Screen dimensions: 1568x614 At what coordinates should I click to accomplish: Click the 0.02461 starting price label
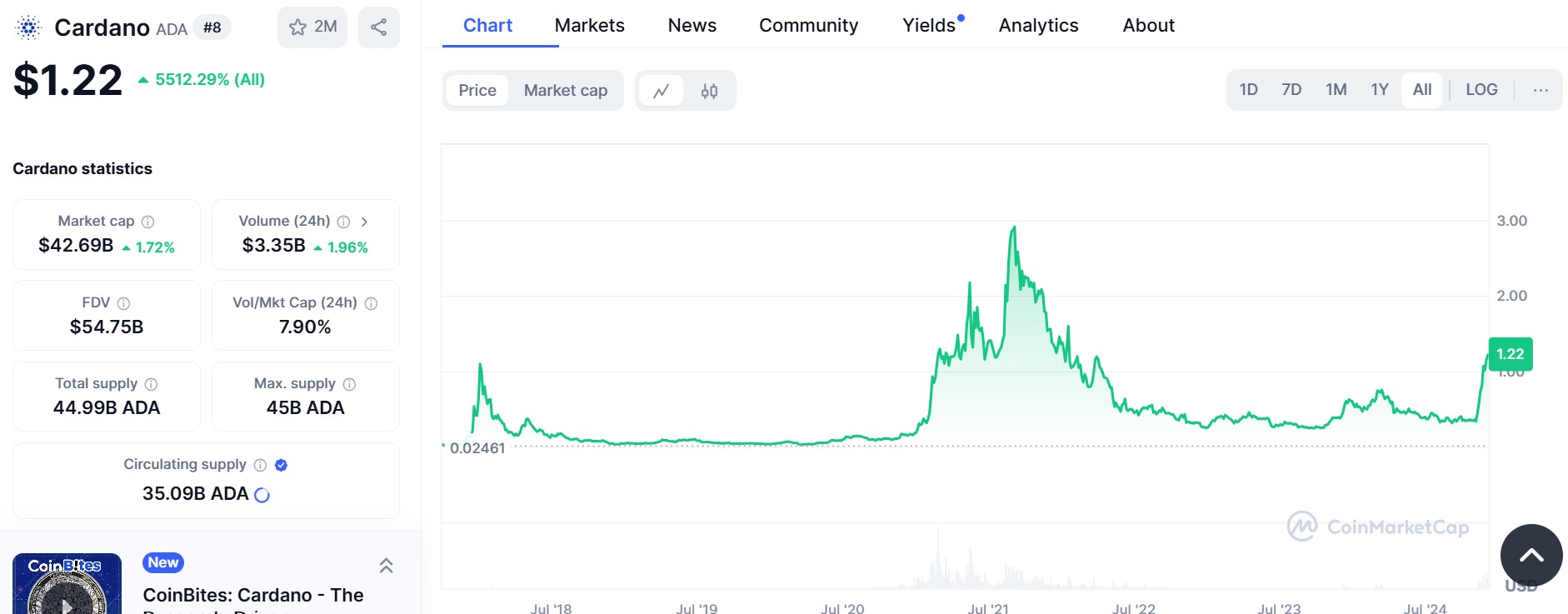[x=477, y=448]
